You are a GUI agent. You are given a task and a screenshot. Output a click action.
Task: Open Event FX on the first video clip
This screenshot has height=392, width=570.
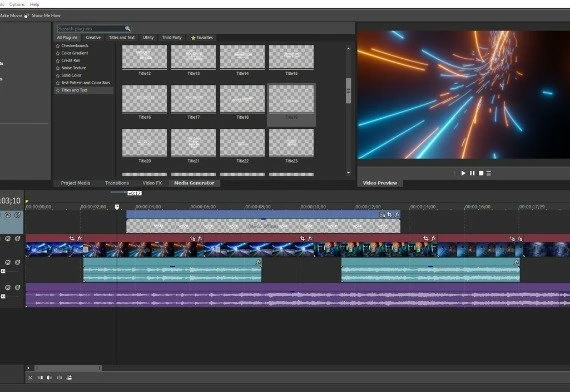[x=80, y=238]
